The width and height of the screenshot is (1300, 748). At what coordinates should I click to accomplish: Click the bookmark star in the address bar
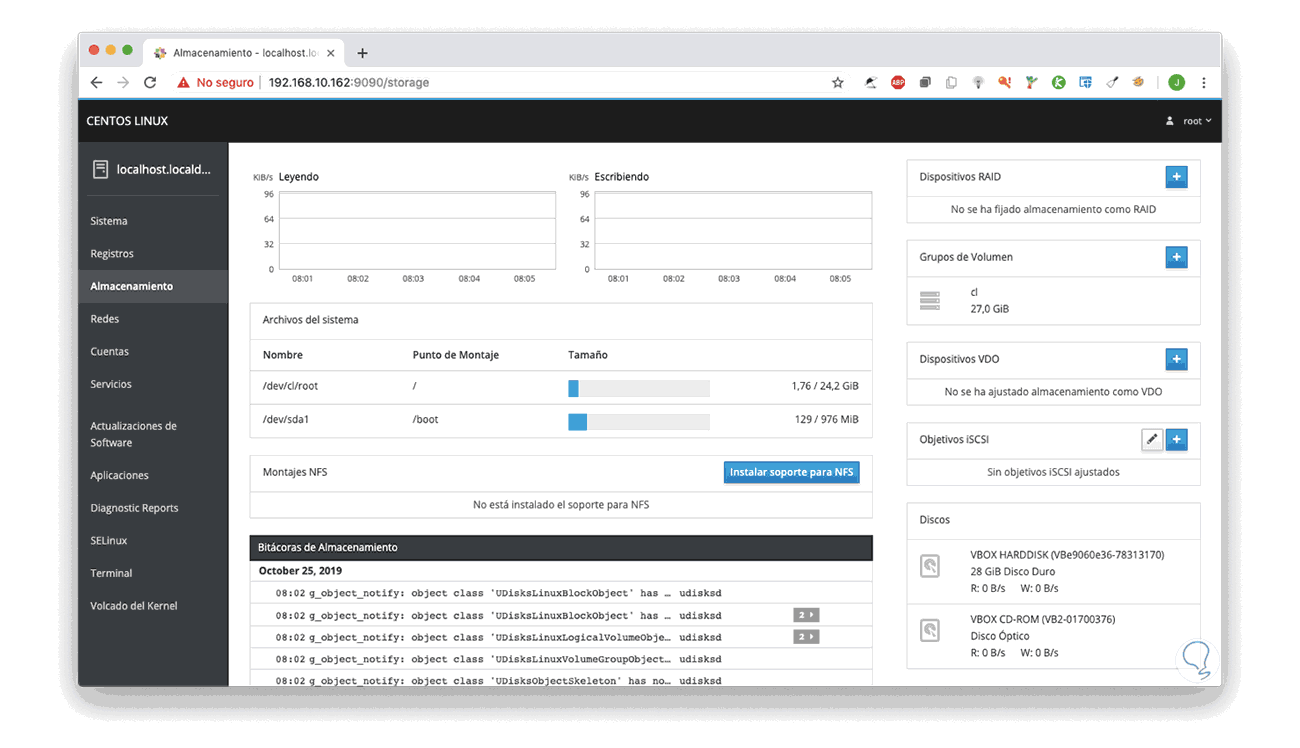tap(837, 82)
